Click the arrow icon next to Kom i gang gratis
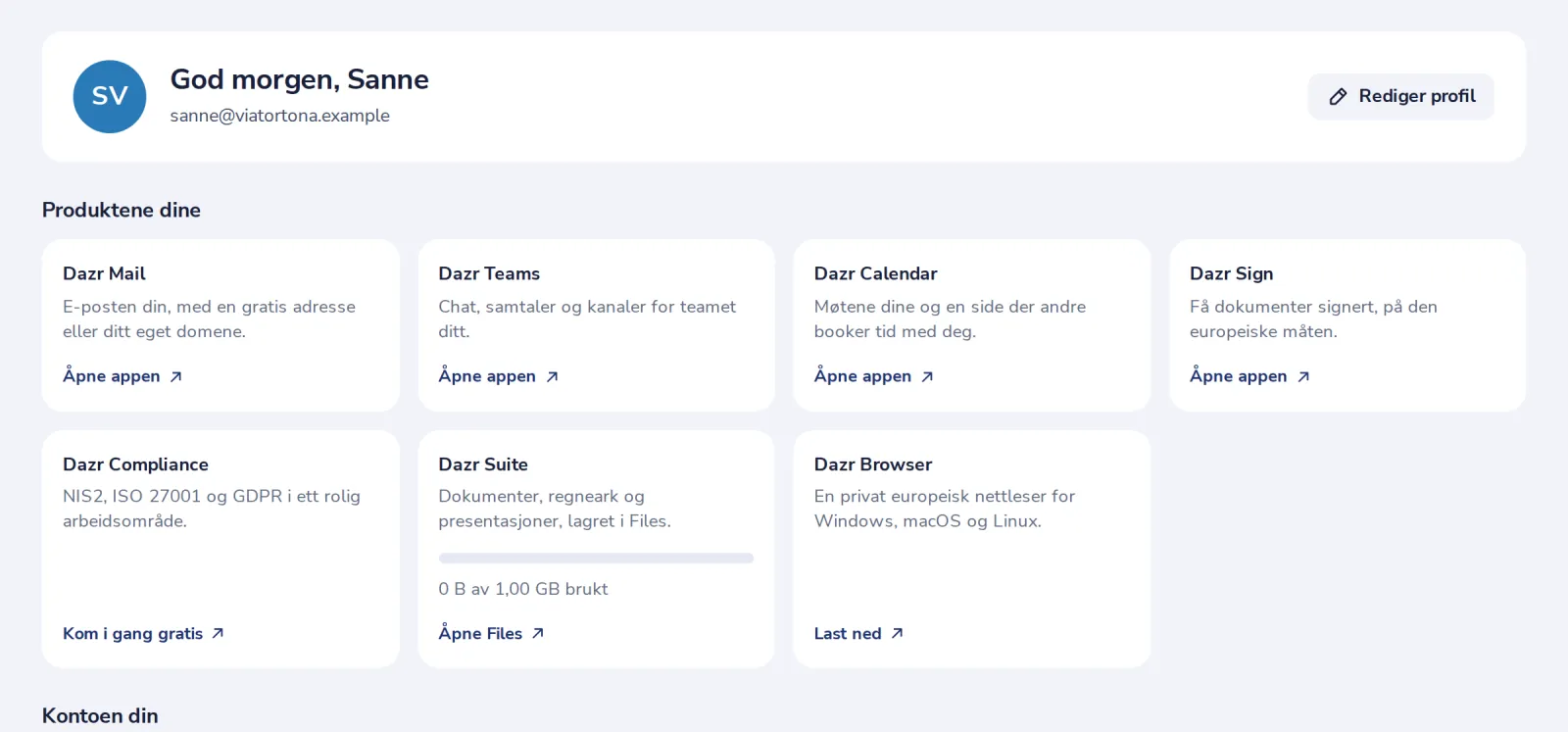Image resolution: width=1568 pixels, height=732 pixels. click(219, 633)
